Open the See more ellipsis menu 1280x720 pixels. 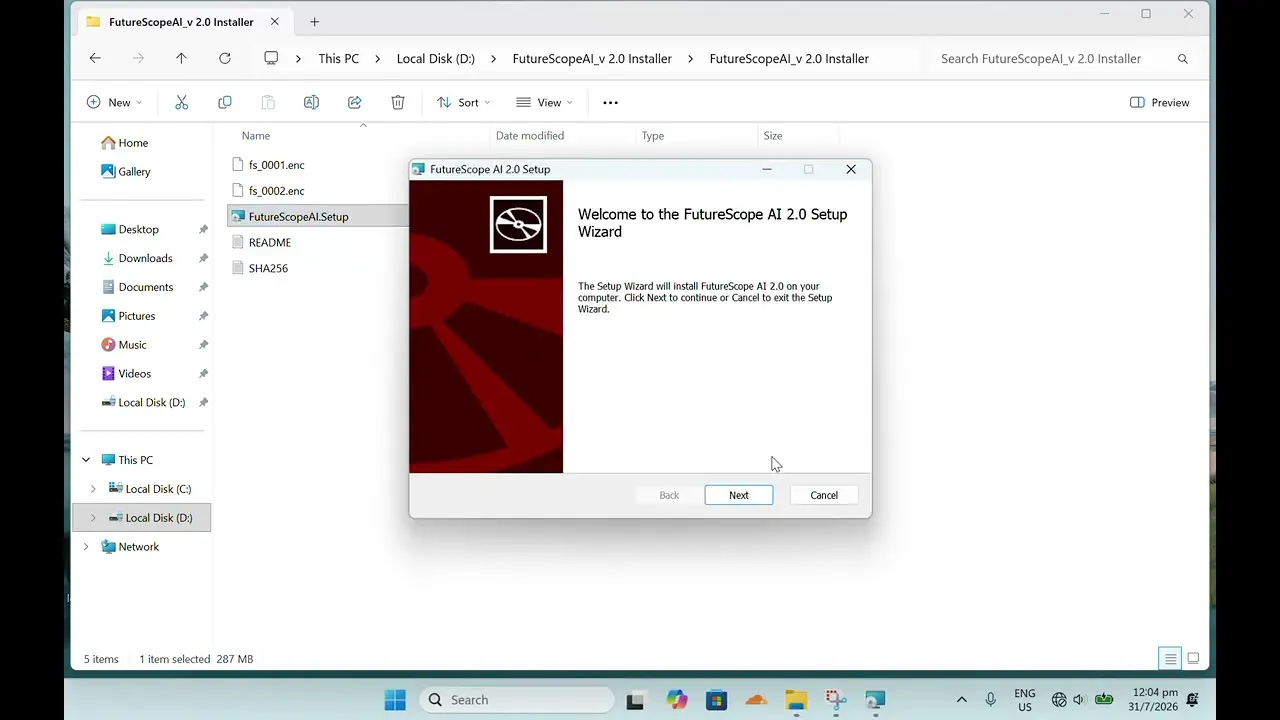click(610, 102)
